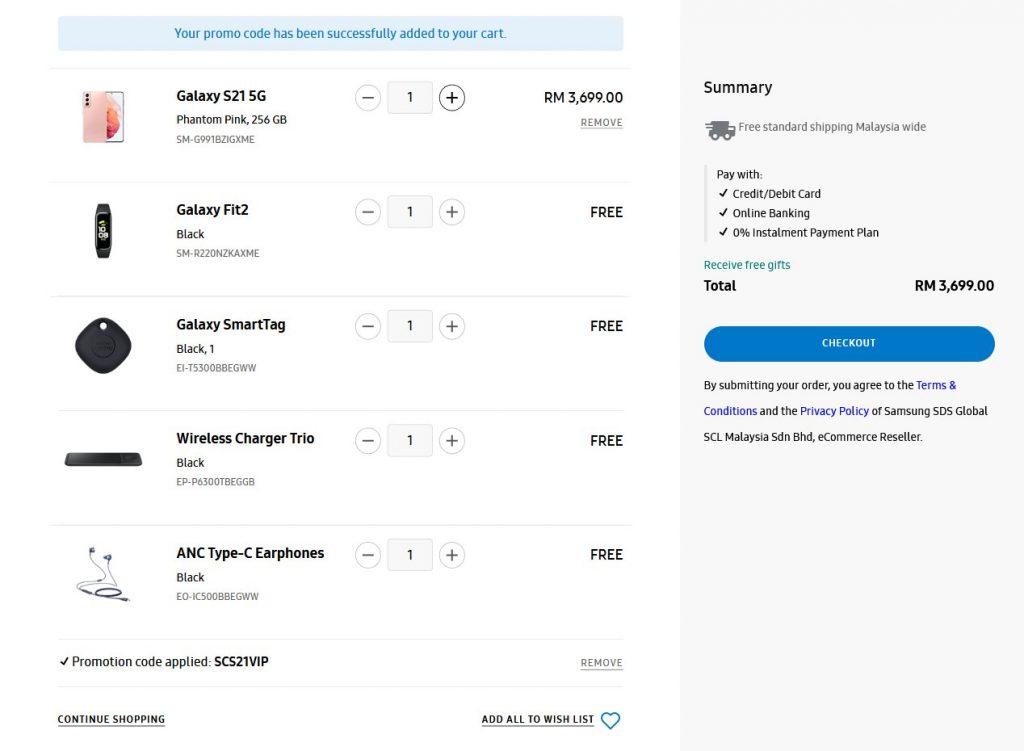Remove the SCS21VIP promotion code
1024x751 pixels.
click(601, 663)
